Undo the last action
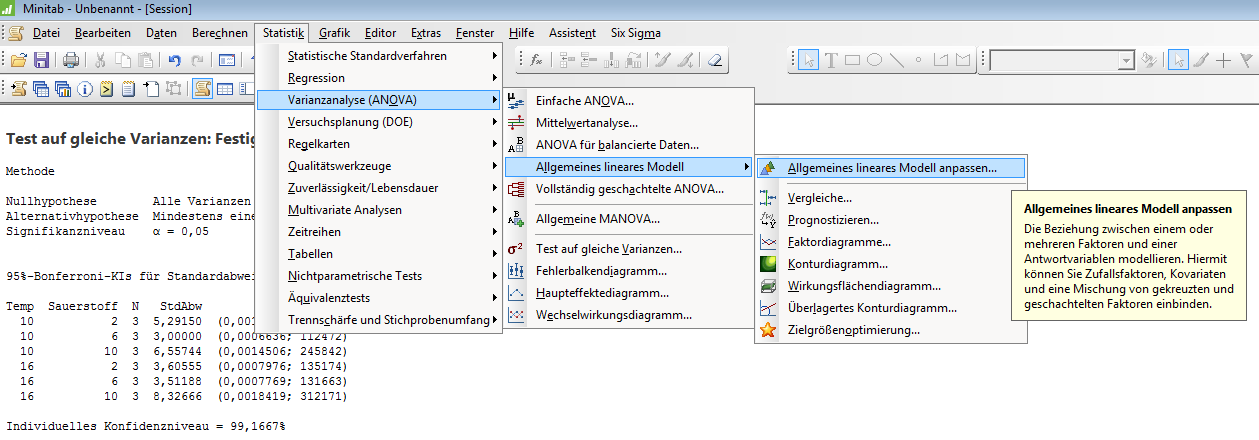 (x=174, y=60)
